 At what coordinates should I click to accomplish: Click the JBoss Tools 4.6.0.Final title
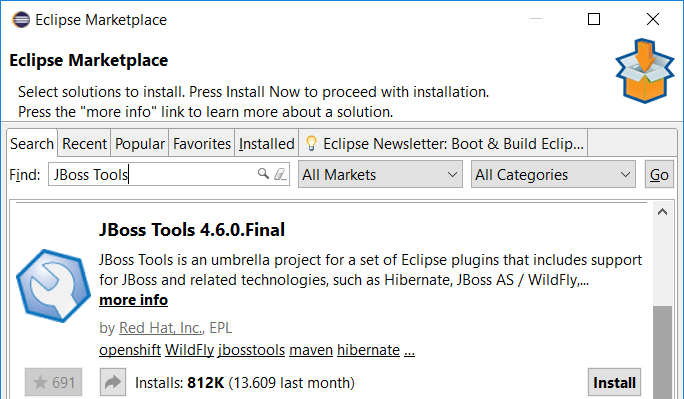coord(192,230)
